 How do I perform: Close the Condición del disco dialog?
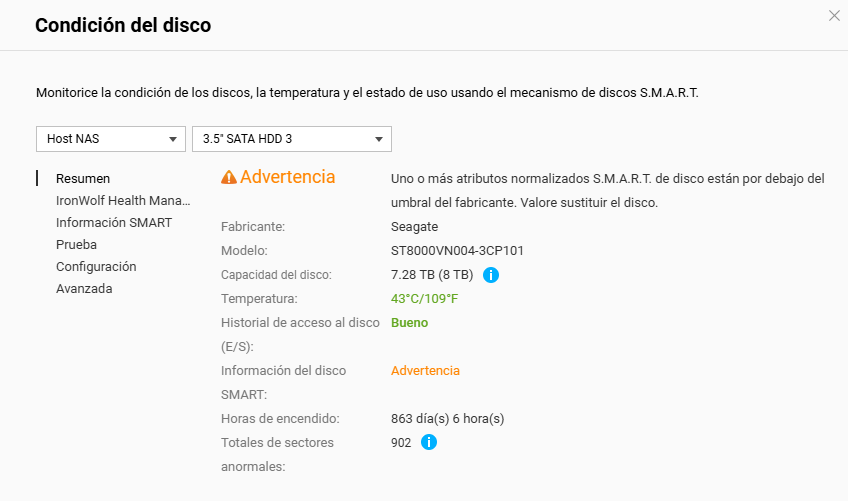pyautogui.click(x=834, y=16)
